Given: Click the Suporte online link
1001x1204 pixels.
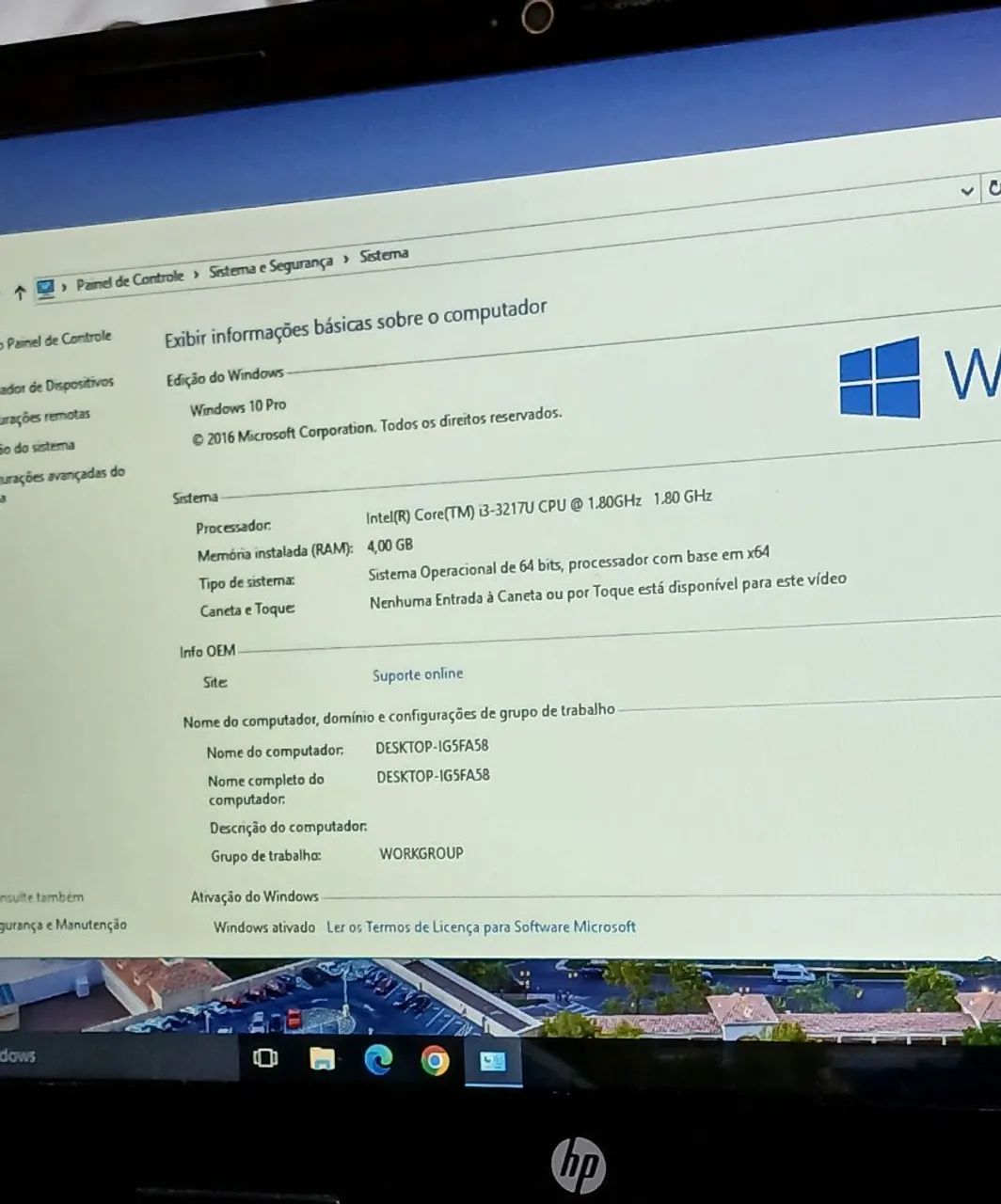Looking at the screenshot, I should point(418,674).
